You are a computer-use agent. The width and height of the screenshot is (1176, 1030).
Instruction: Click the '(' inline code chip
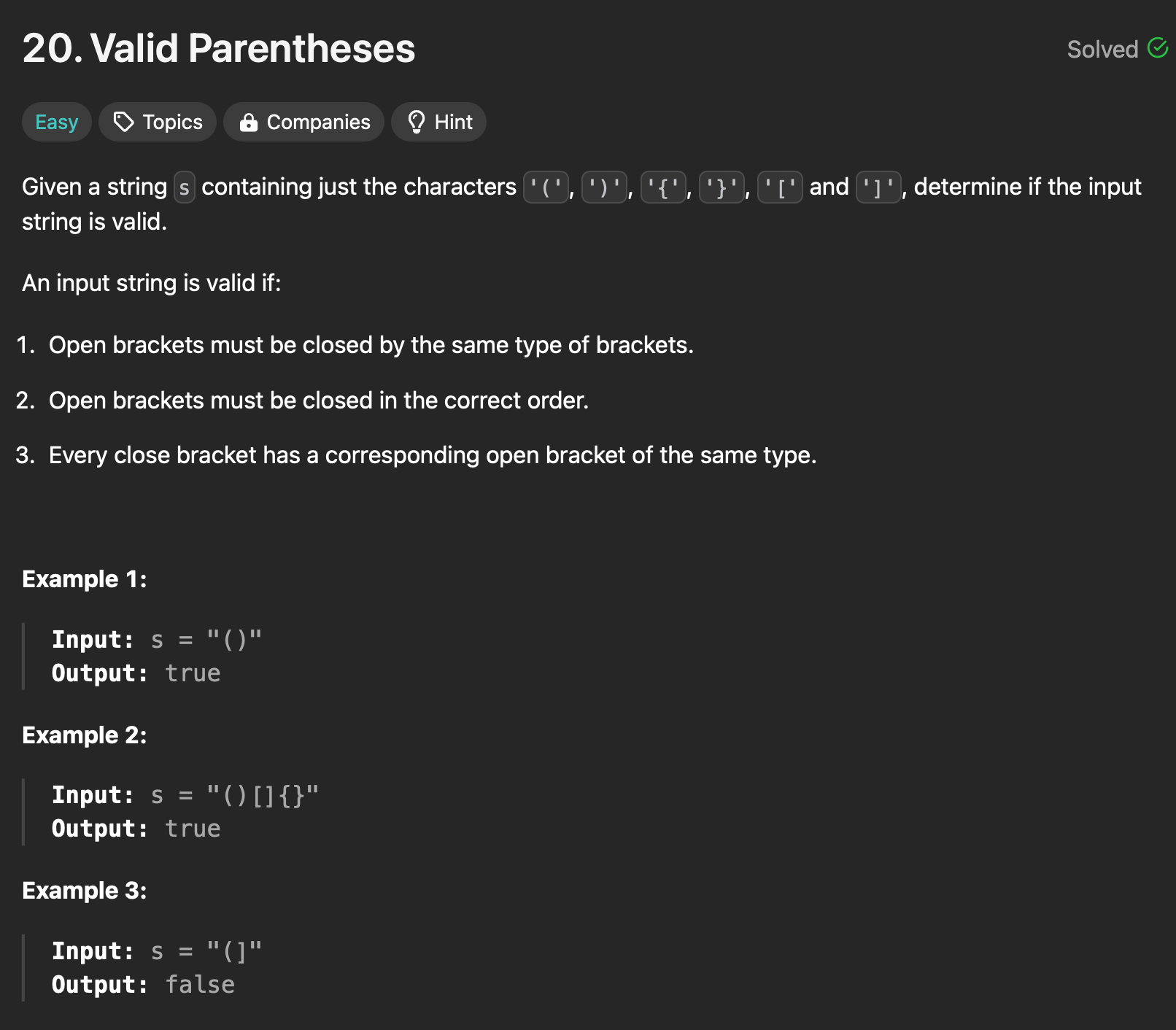click(546, 187)
